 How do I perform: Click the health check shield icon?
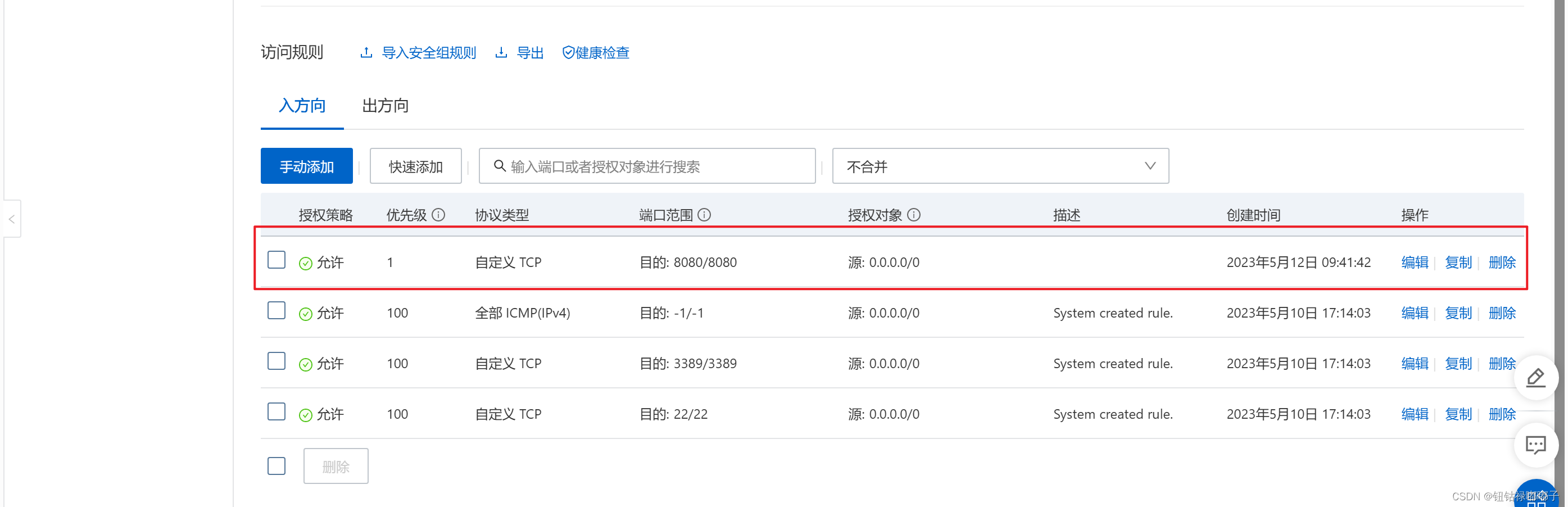(568, 52)
